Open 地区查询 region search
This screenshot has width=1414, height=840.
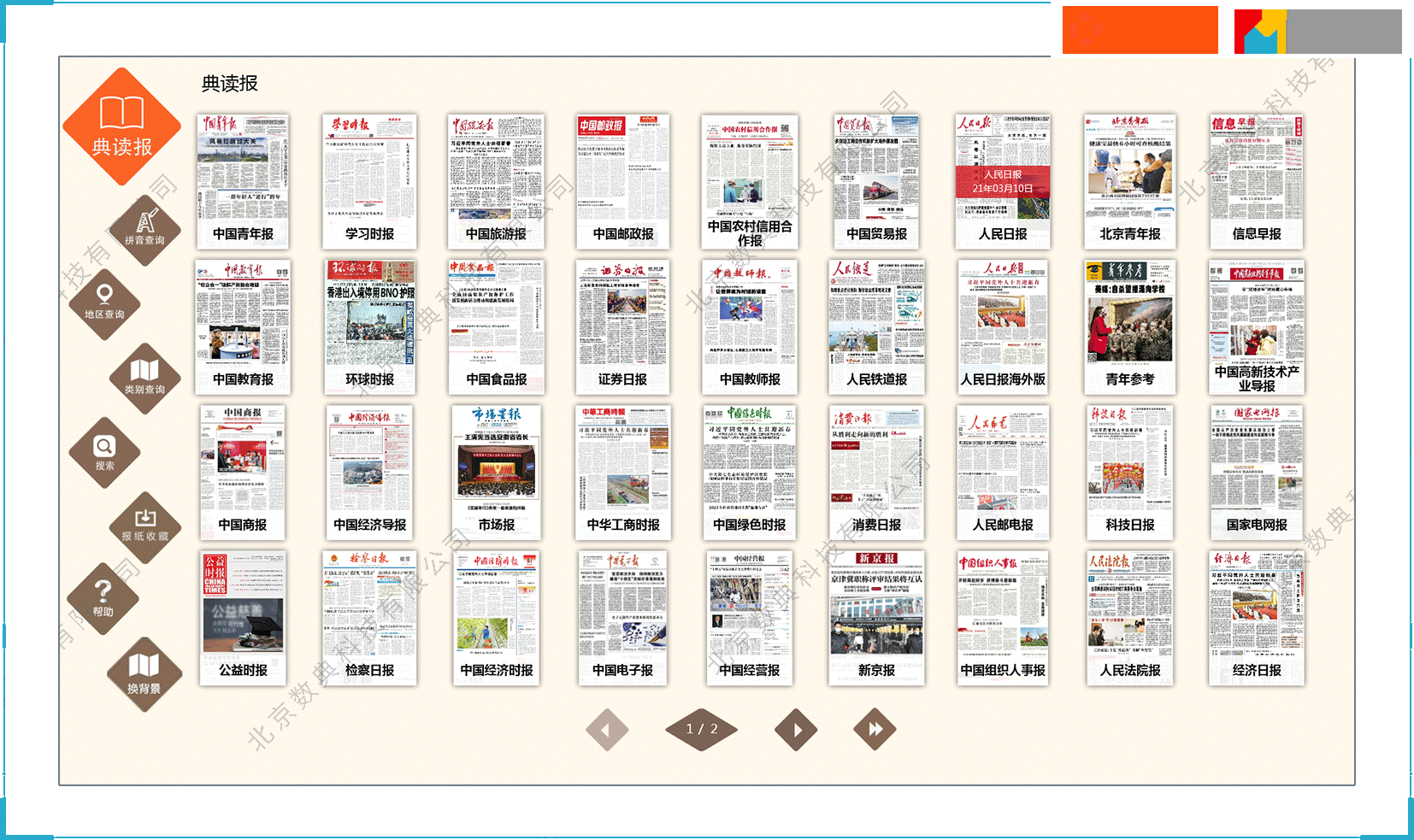coord(104,303)
